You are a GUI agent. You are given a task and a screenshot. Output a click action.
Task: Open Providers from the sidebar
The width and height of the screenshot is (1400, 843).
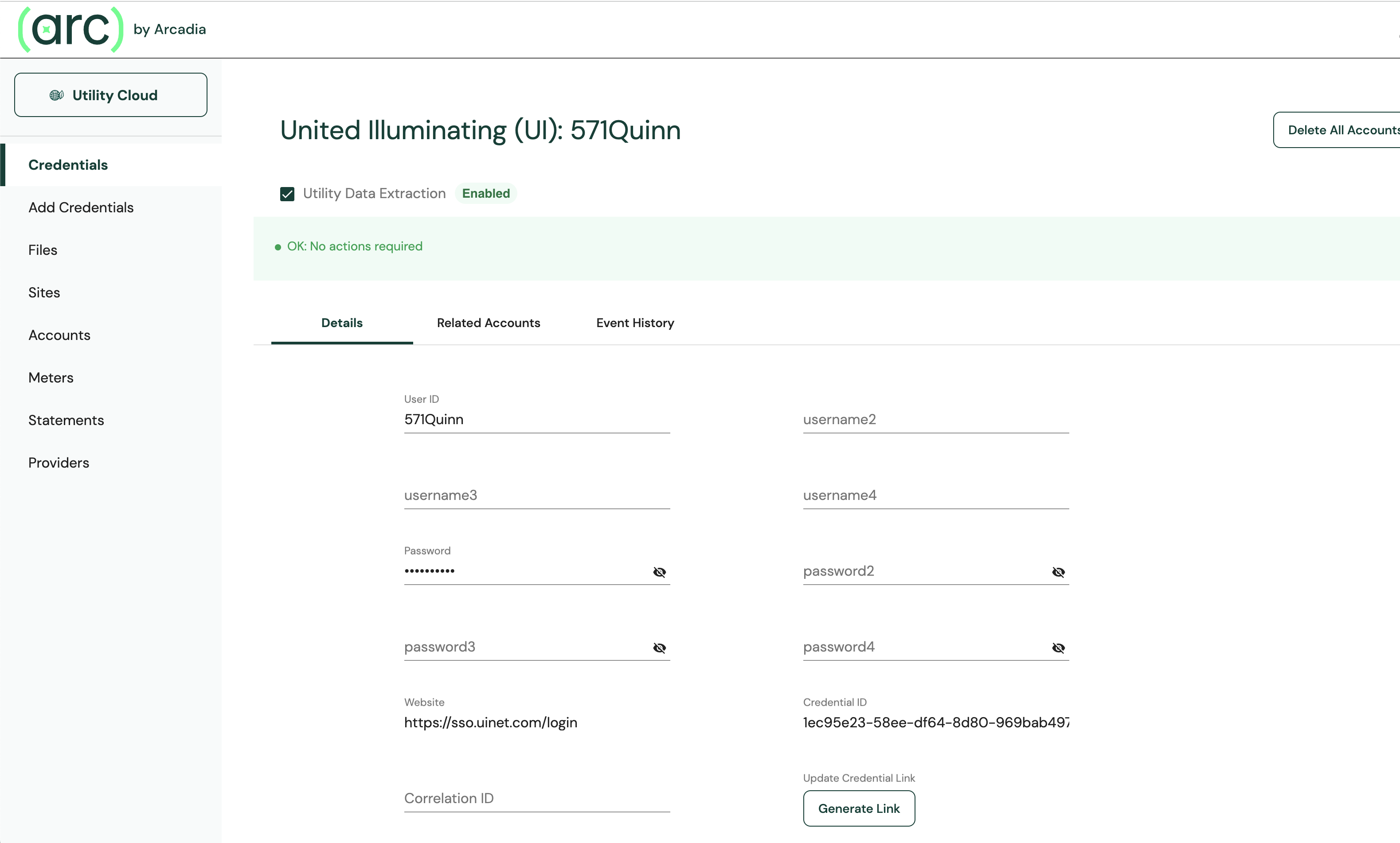coord(59,463)
